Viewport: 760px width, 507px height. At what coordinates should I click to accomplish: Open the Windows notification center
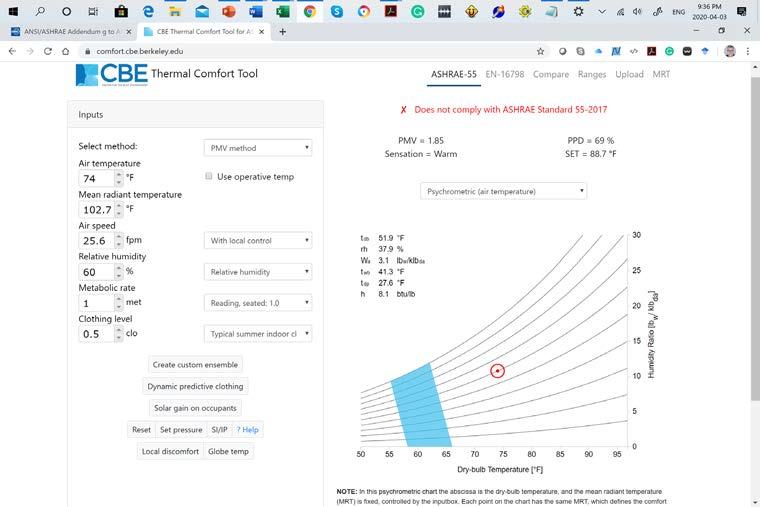(742, 12)
